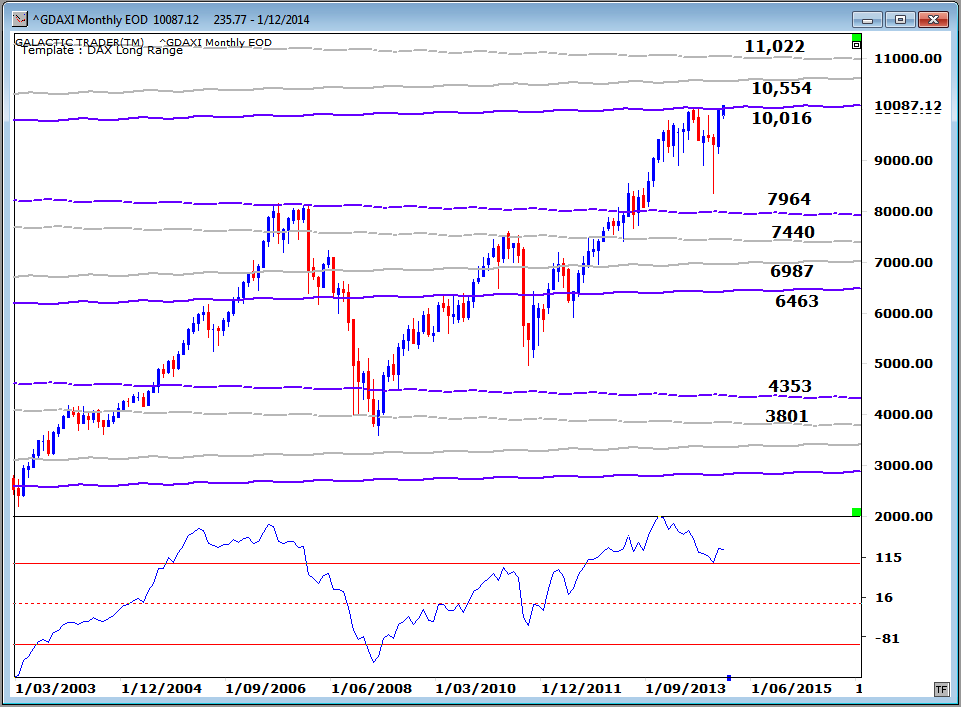Viewport: 961px width, 707px height.
Task: Click the 6000.00 price axis label
Action: coord(903,314)
